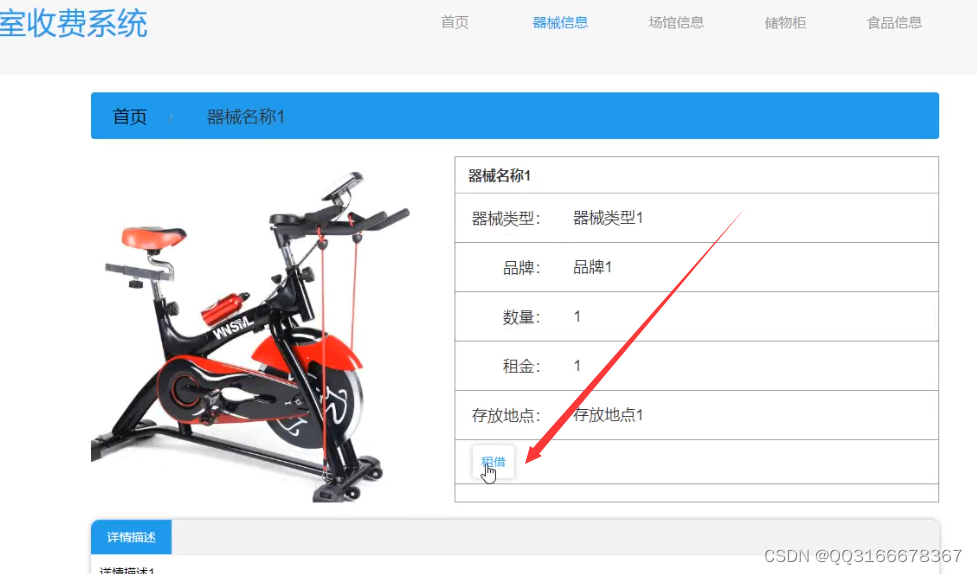This screenshot has height=574, width=977.
Task: Click the spinning bike product image
Action: click(250, 337)
